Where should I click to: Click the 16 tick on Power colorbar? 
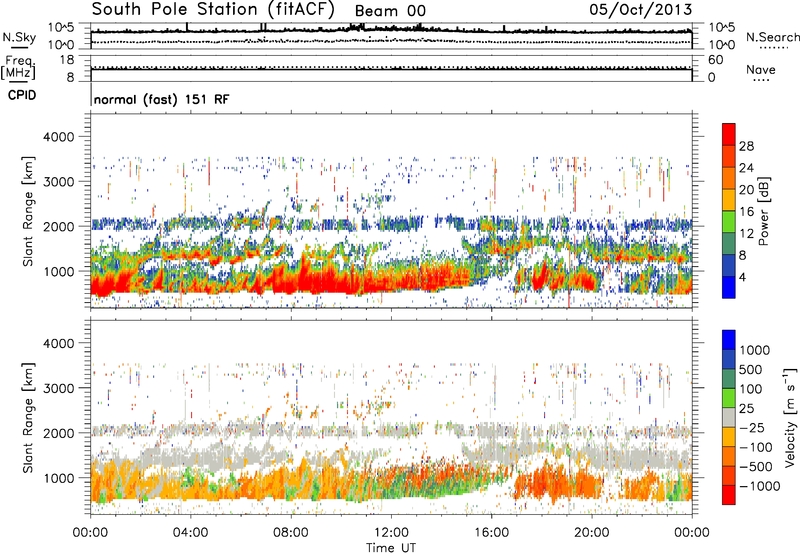pos(746,212)
